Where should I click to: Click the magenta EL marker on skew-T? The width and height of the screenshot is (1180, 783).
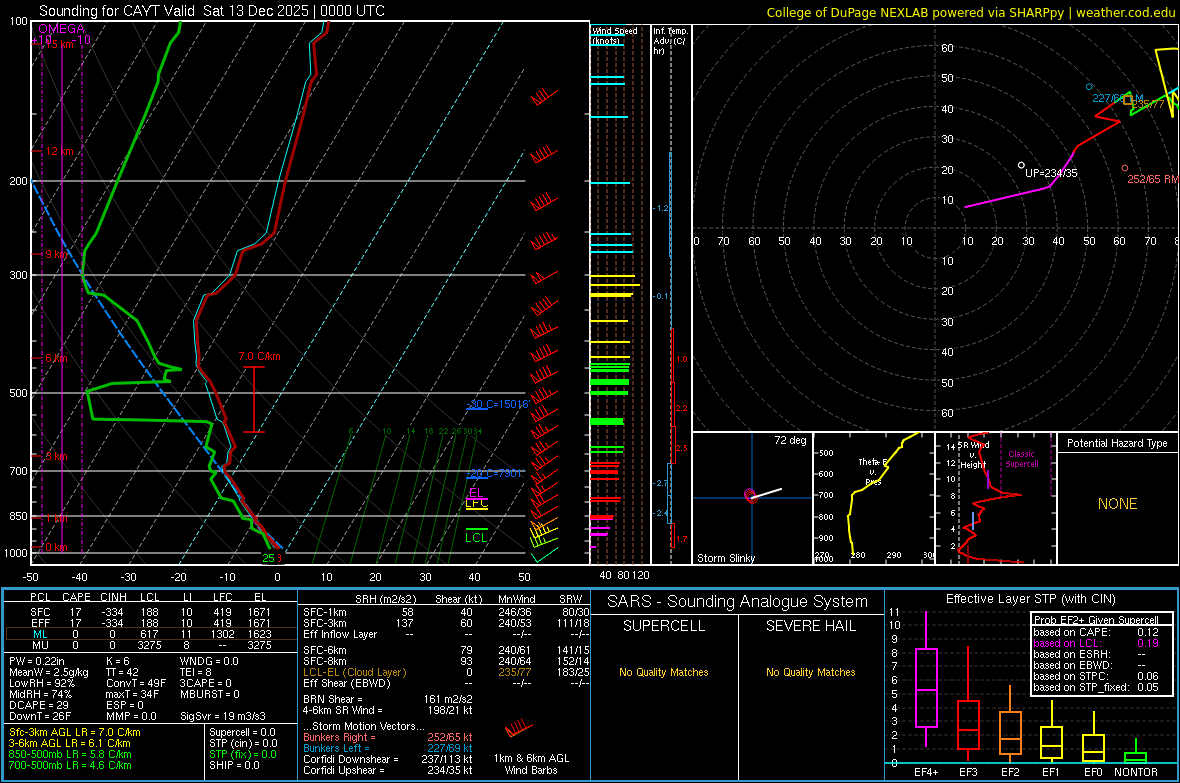click(x=476, y=493)
